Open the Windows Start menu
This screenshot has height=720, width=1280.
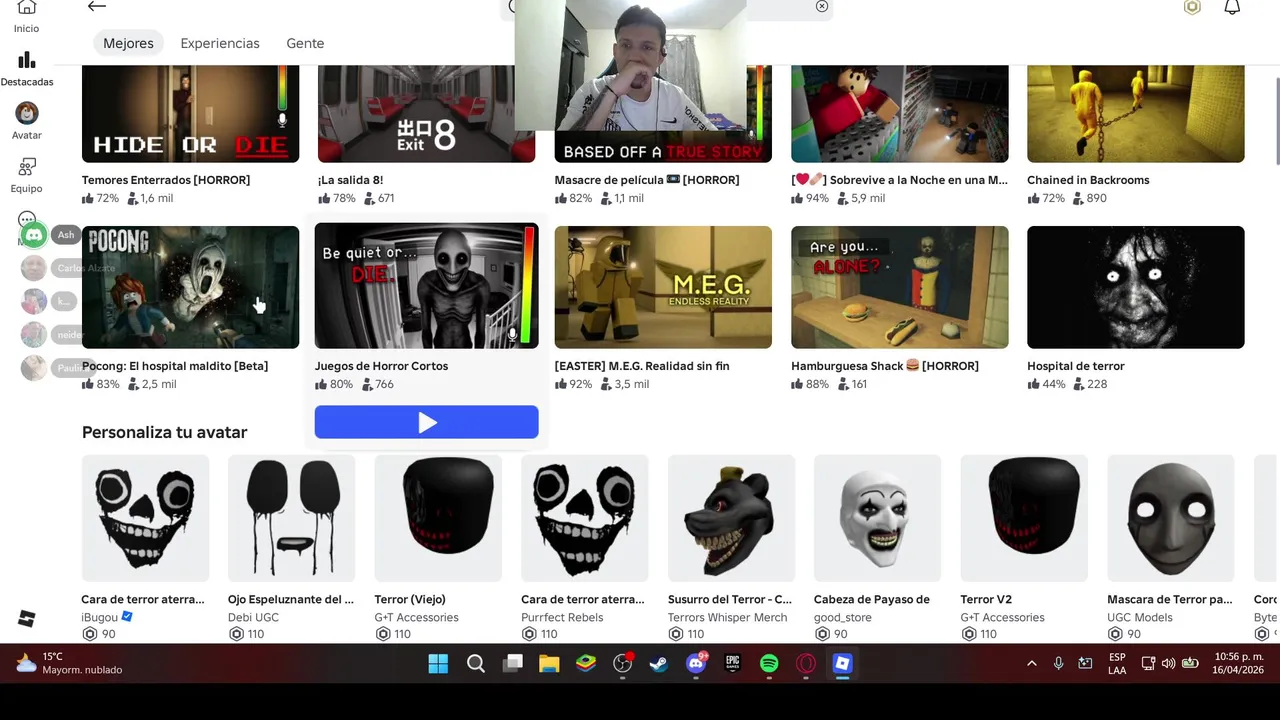pyautogui.click(x=438, y=663)
